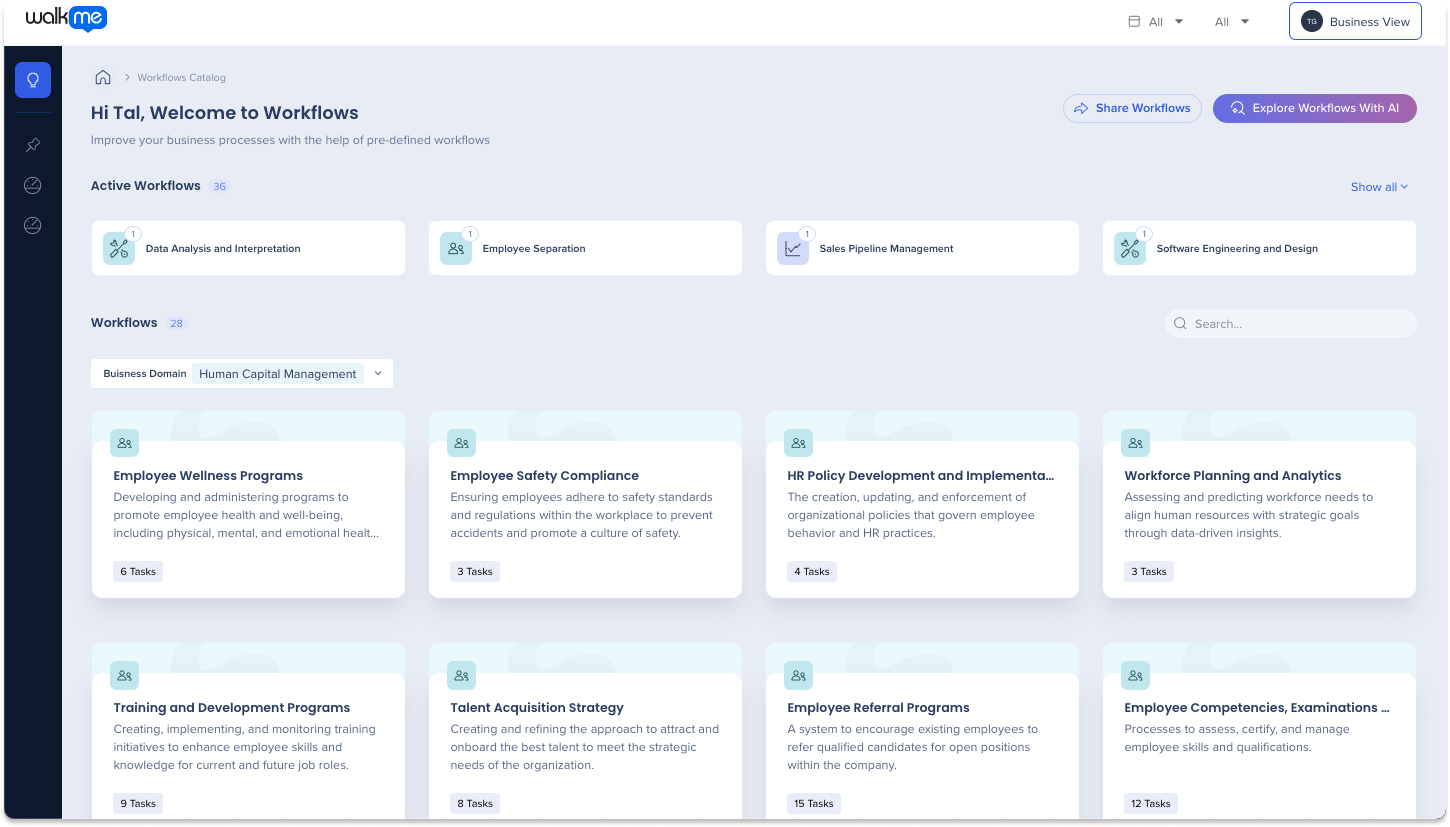The width and height of the screenshot is (1450, 827).
Task: Open Workforce Planning and Analytics title
Action: (1233, 476)
